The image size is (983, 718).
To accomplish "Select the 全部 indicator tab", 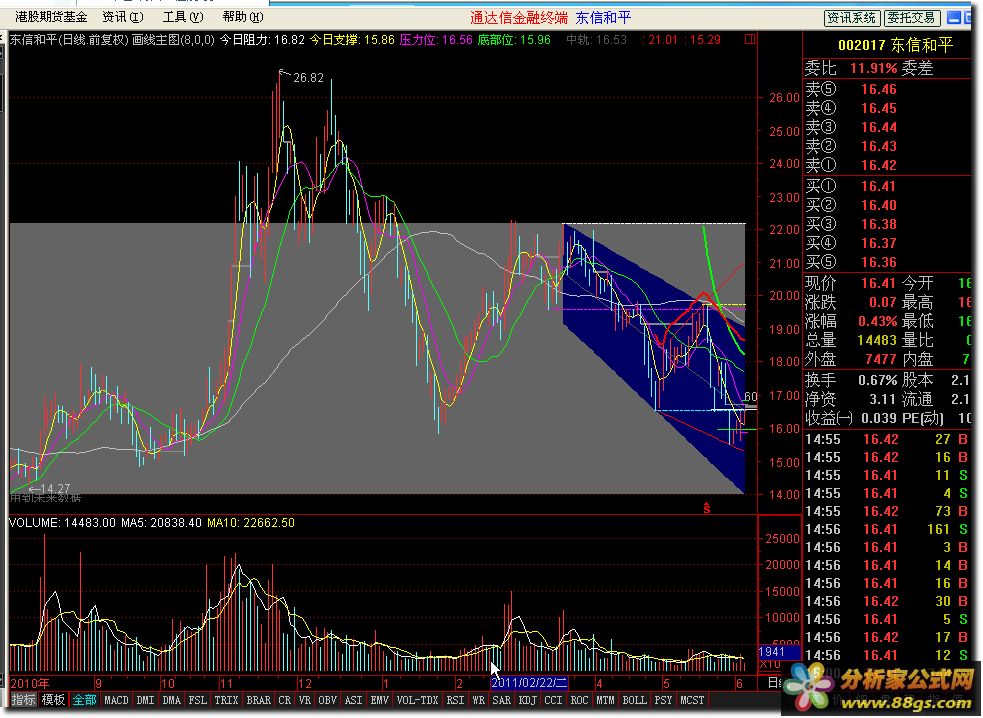I will [84, 700].
